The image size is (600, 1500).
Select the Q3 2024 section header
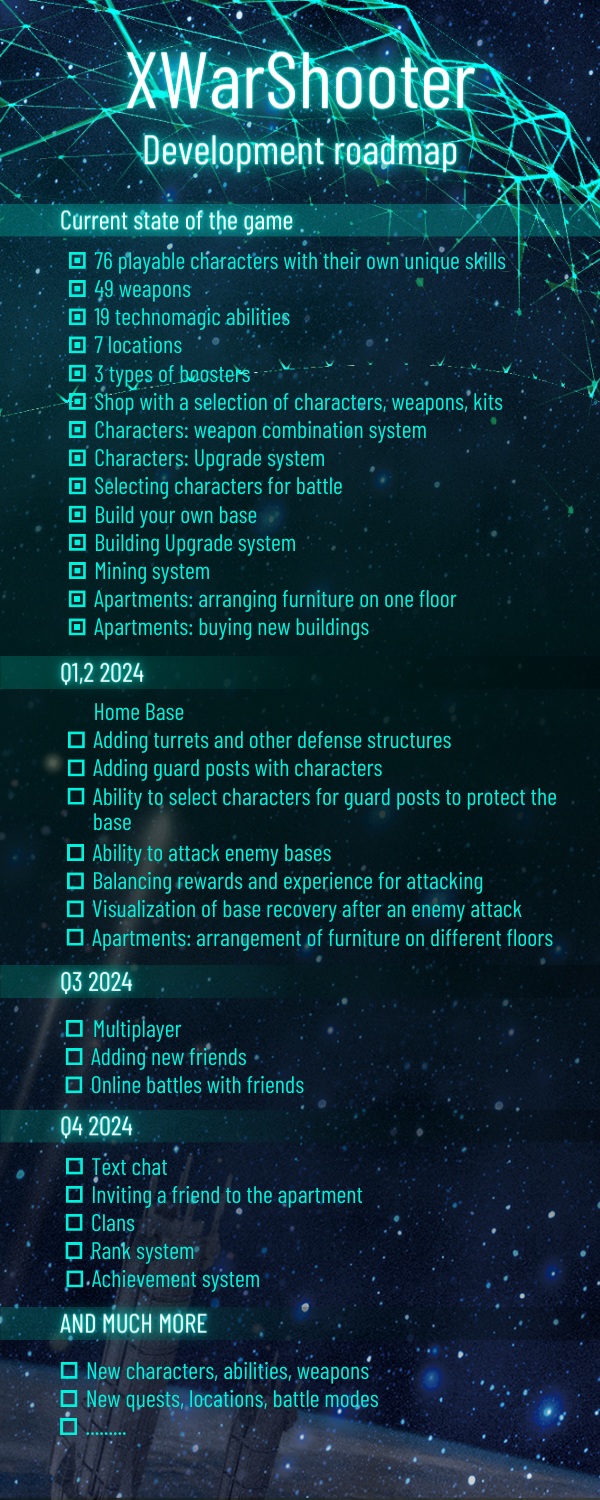[96, 982]
